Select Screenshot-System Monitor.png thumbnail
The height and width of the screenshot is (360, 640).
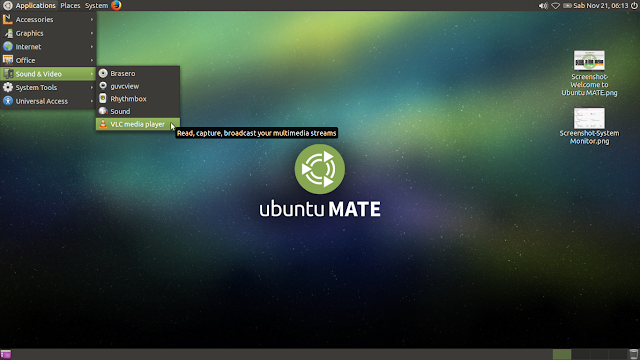(x=589, y=118)
